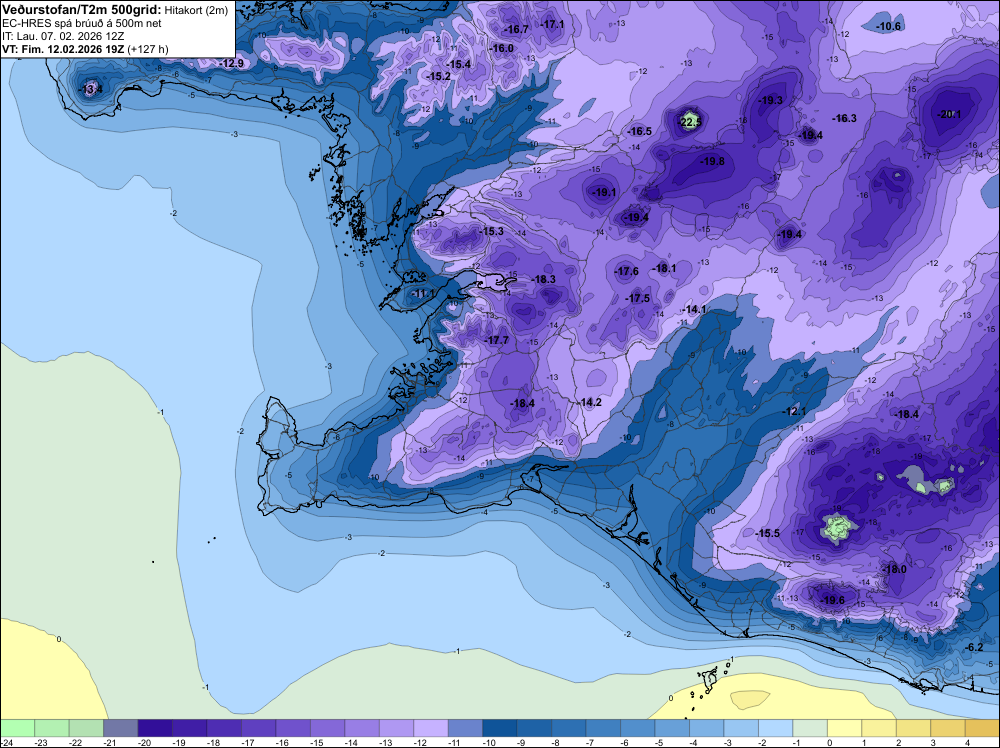Click the -20.1 temperature value
1000x748 pixels.
tap(949, 114)
